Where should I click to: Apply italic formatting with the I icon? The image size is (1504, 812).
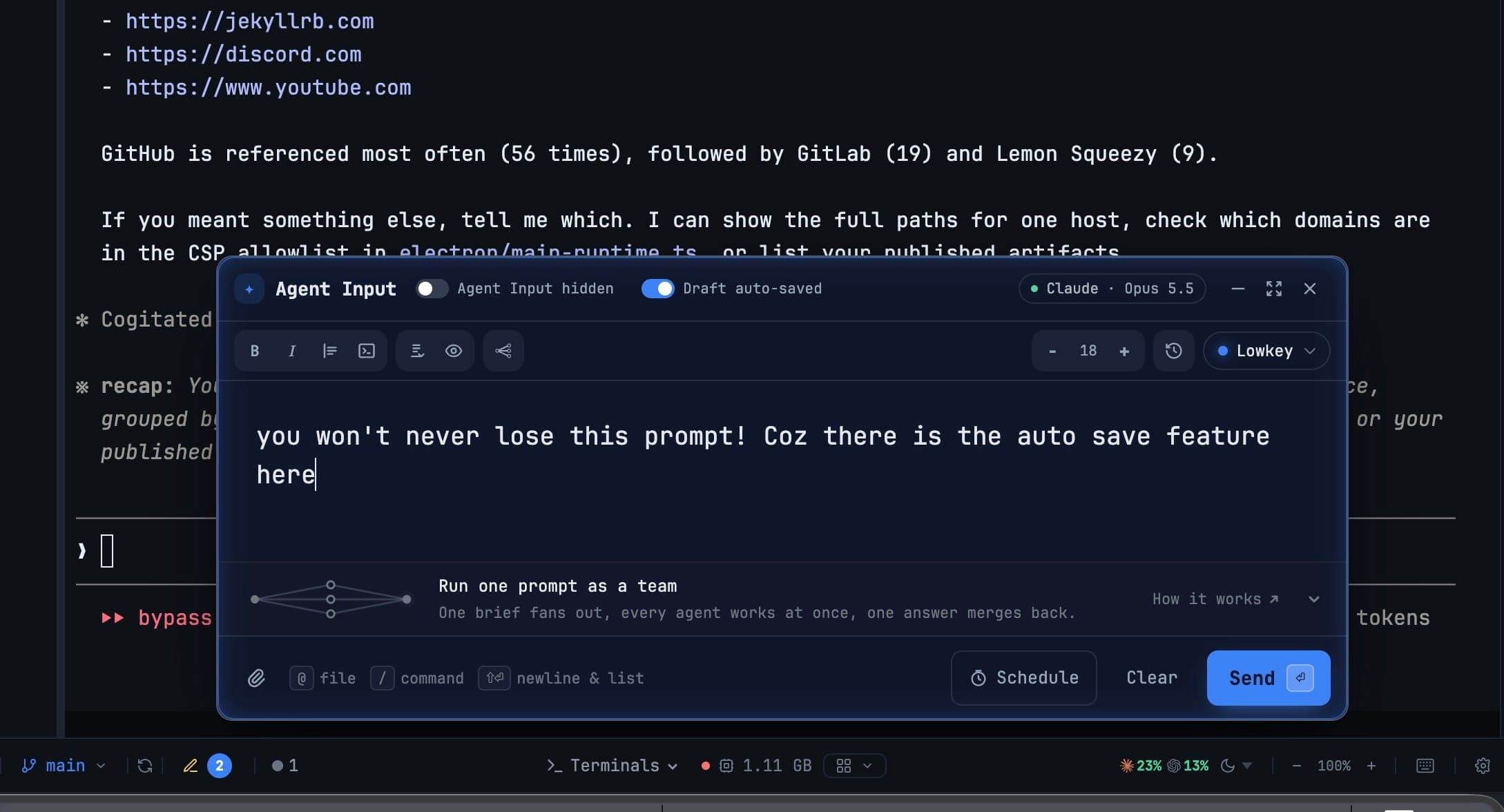(x=291, y=351)
